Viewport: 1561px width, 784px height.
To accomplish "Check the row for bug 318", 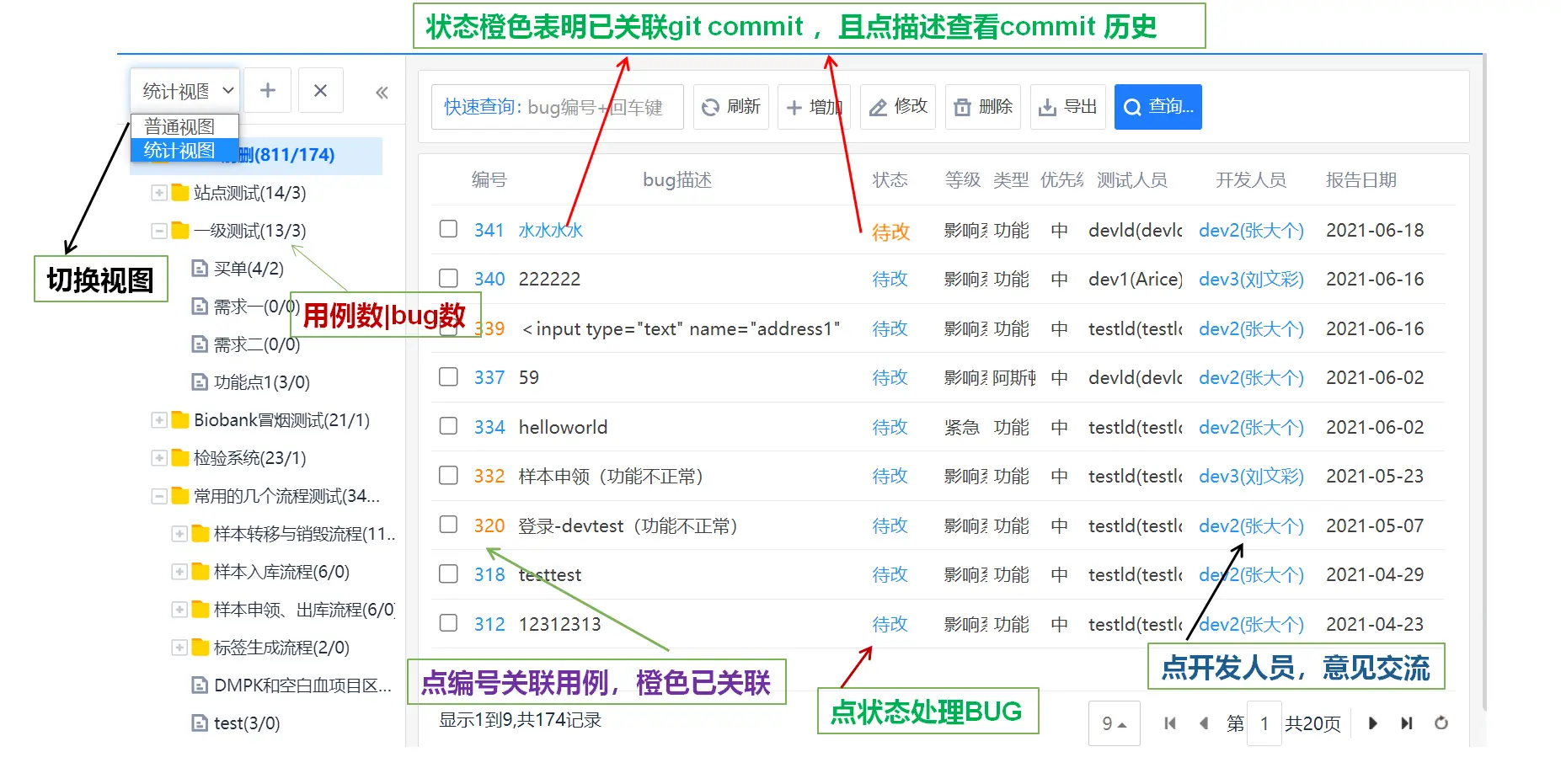I will coord(449,573).
